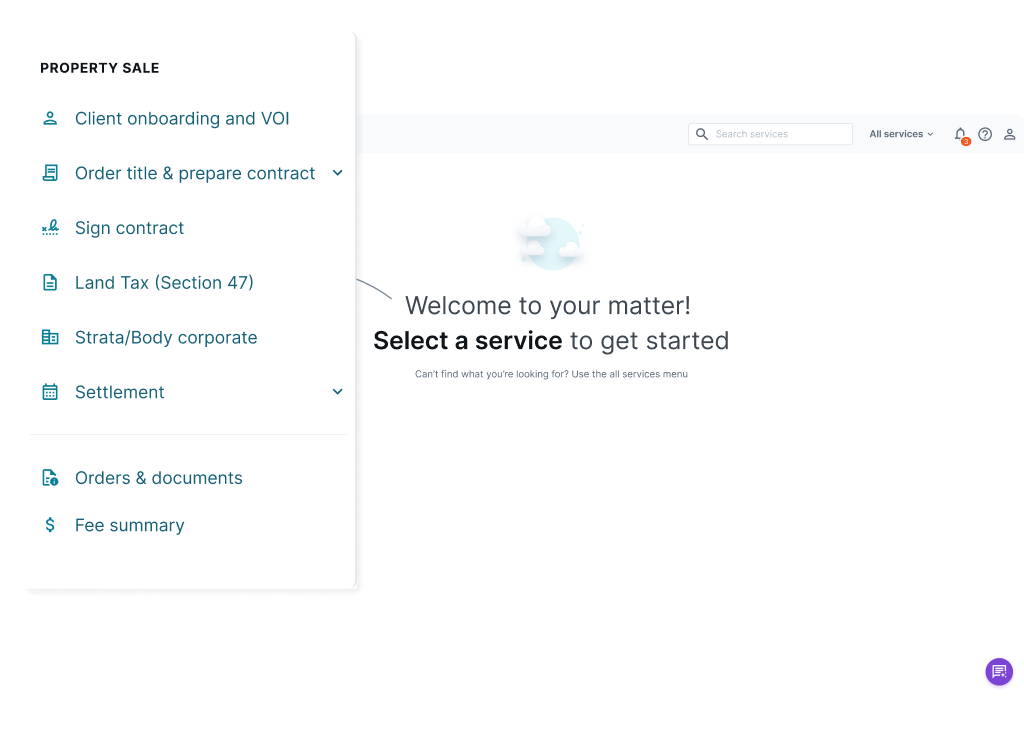Open the notifications bell with badge
Screen dimensions: 1024x733
pyautogui.click(x=960, y=133)
